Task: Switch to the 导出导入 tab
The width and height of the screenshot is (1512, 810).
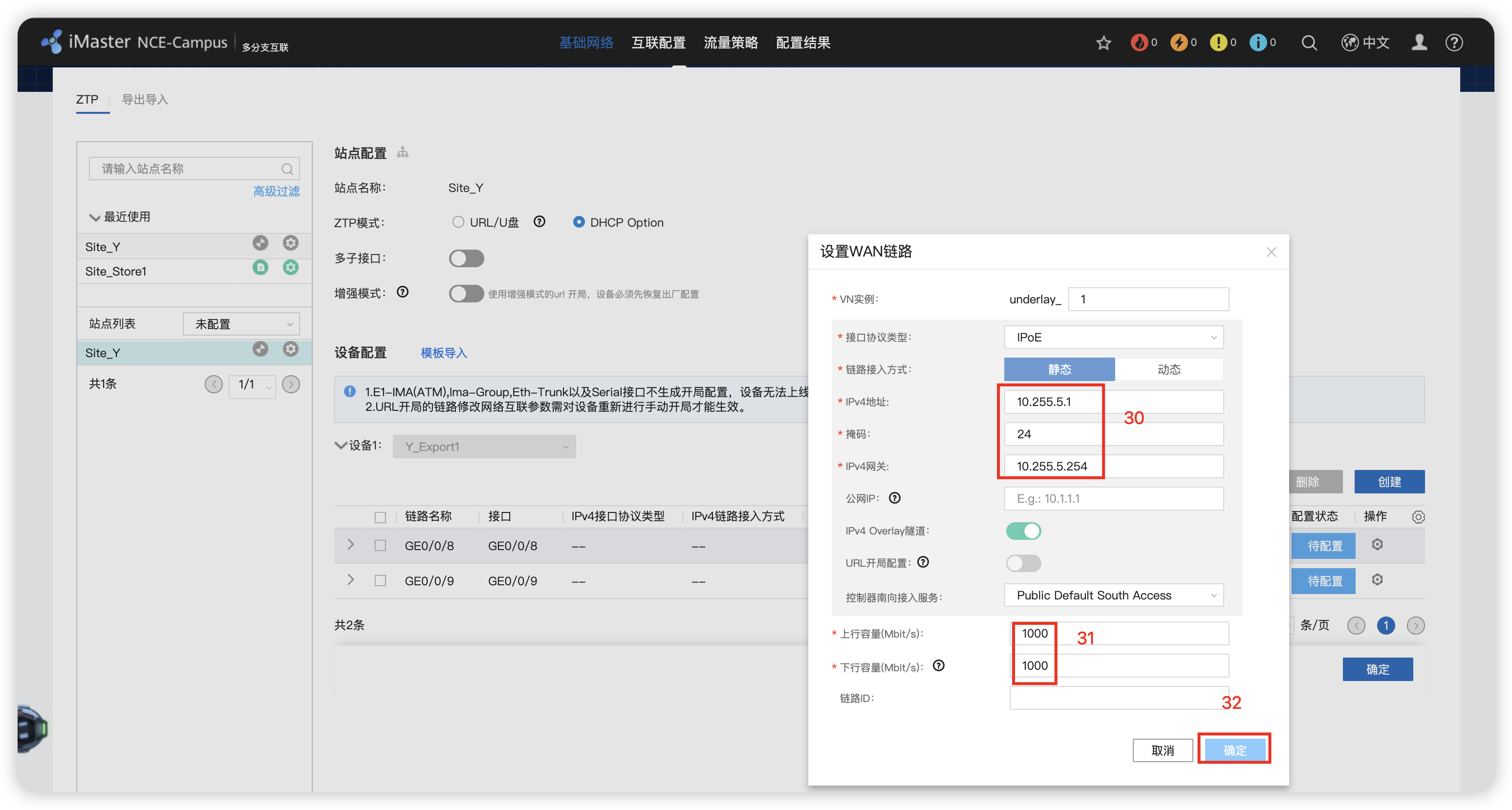Action: tap(145, 99)
